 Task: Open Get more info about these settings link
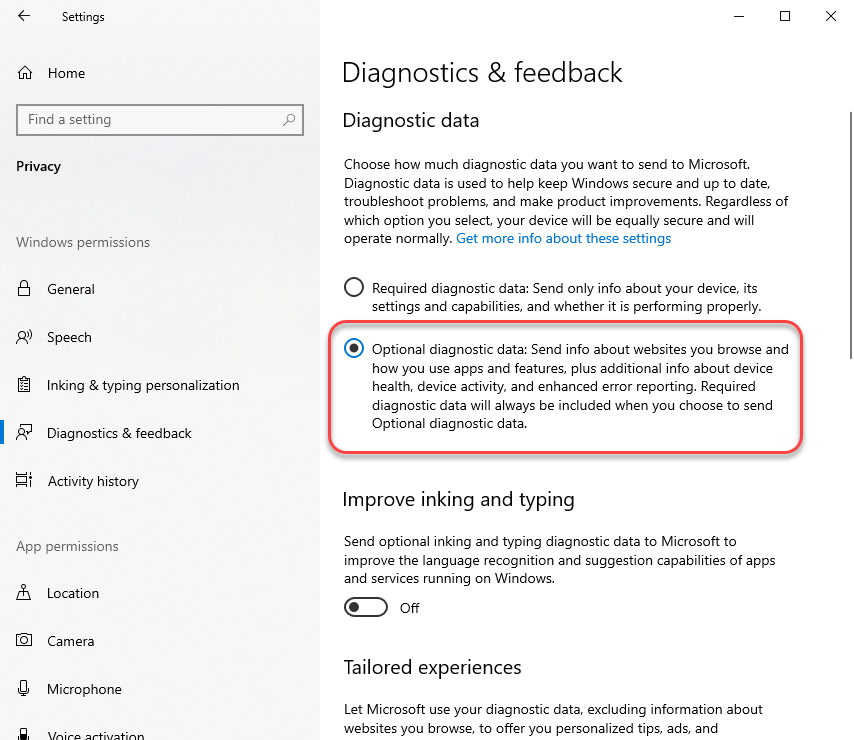point(563,239)
